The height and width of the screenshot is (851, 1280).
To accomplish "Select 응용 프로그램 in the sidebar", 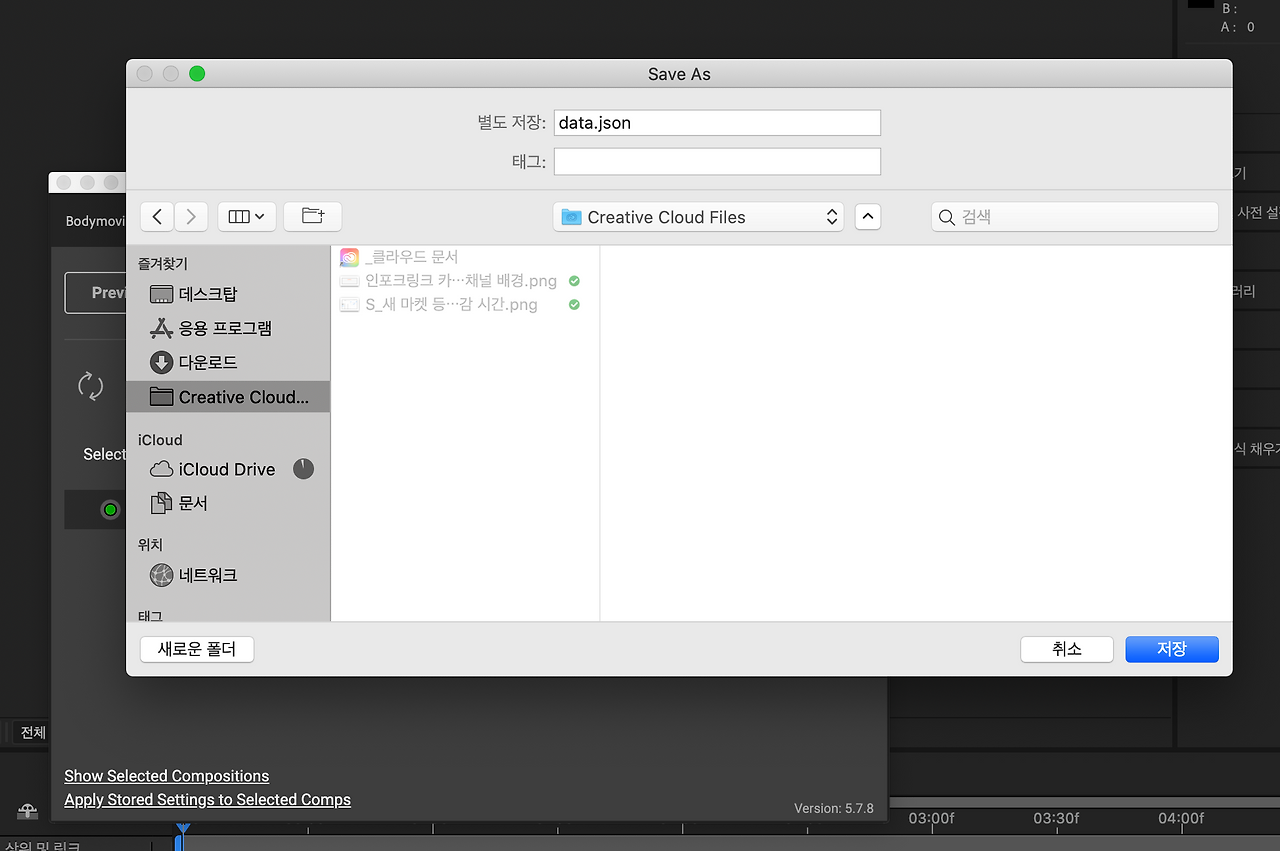I will coord(228,328).
